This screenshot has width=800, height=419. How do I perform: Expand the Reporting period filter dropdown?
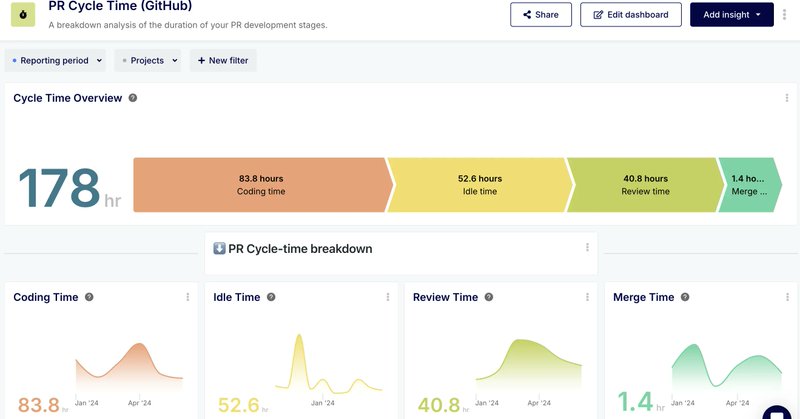pyautogui.click(x=56, y=61)
